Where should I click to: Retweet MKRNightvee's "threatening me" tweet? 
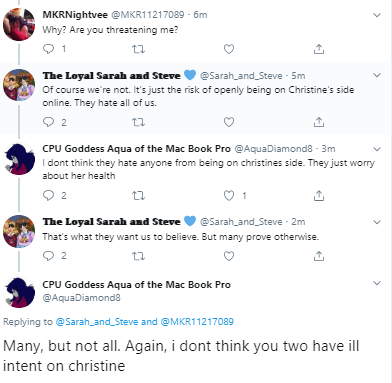[138, 49]
